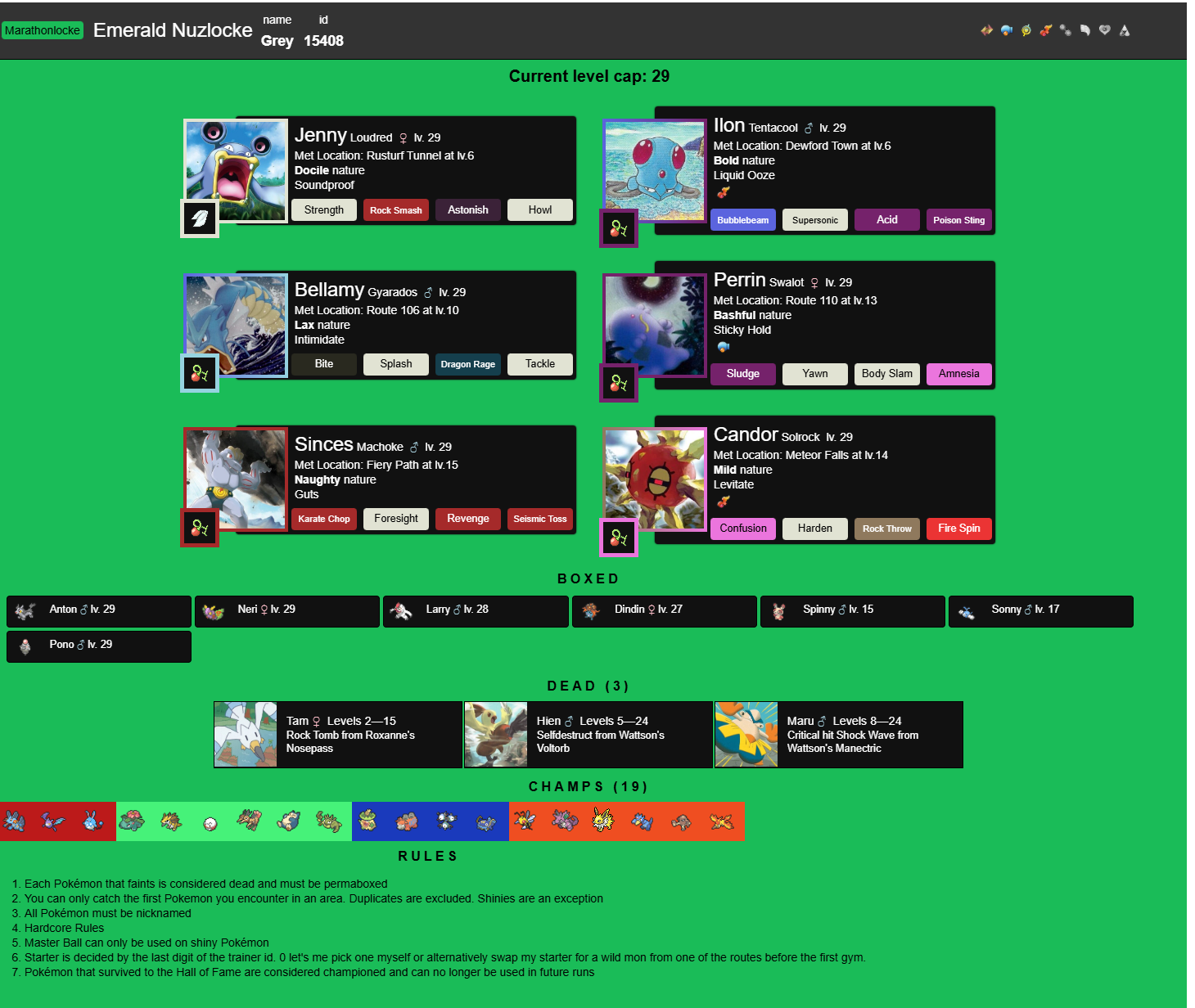
Task: Open Perrin the Swalot portrait
Action: point(655,326)
